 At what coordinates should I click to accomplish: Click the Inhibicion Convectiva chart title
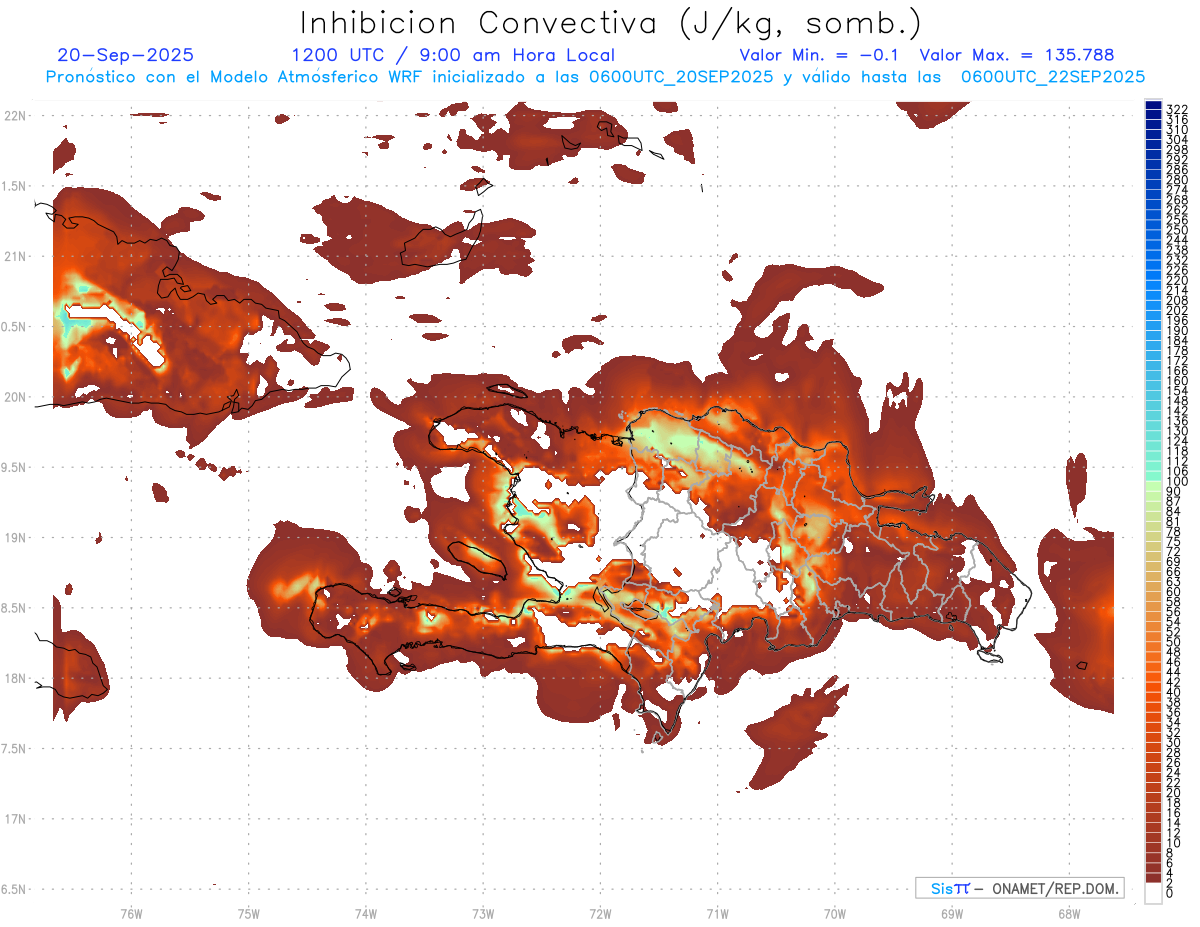[610, 22]
